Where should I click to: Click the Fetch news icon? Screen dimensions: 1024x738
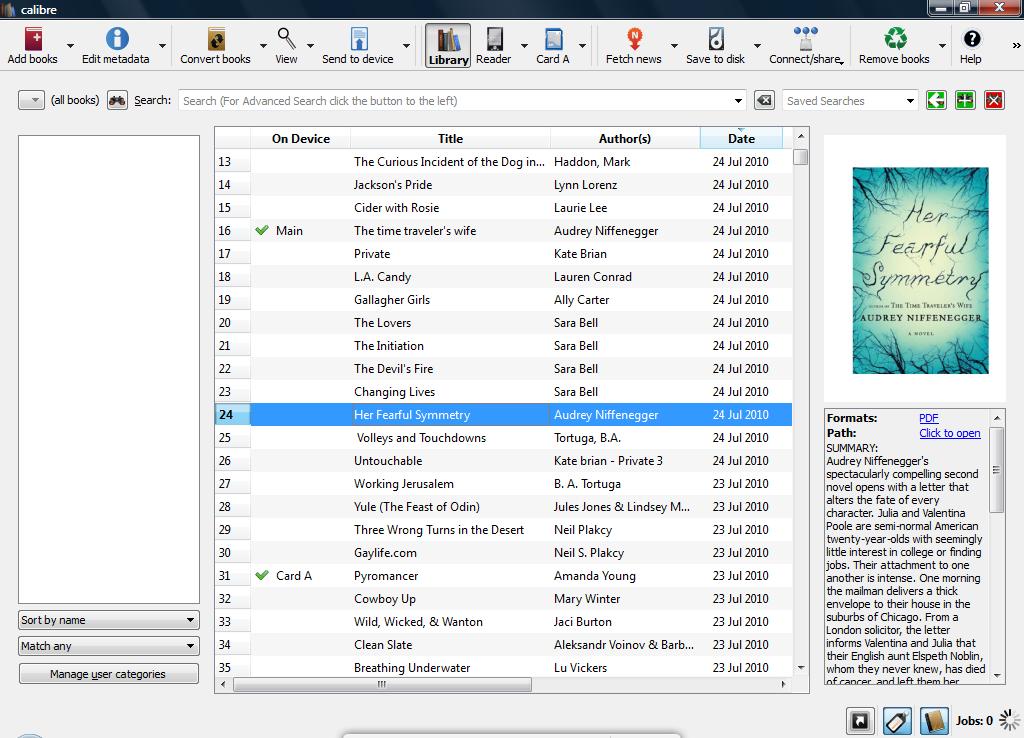[x=634, y=39]
